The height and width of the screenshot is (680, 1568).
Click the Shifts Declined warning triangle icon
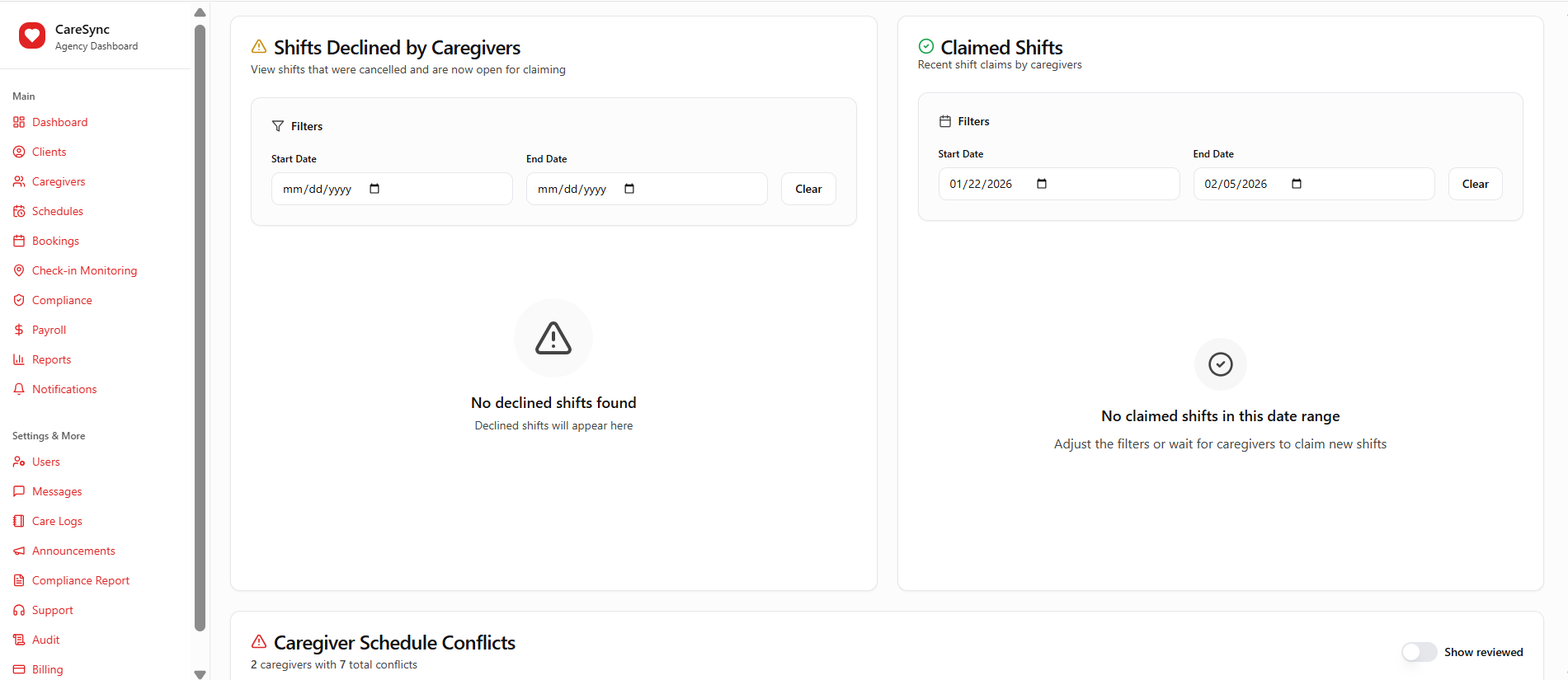pyautogui.click(x=259, y=46)
